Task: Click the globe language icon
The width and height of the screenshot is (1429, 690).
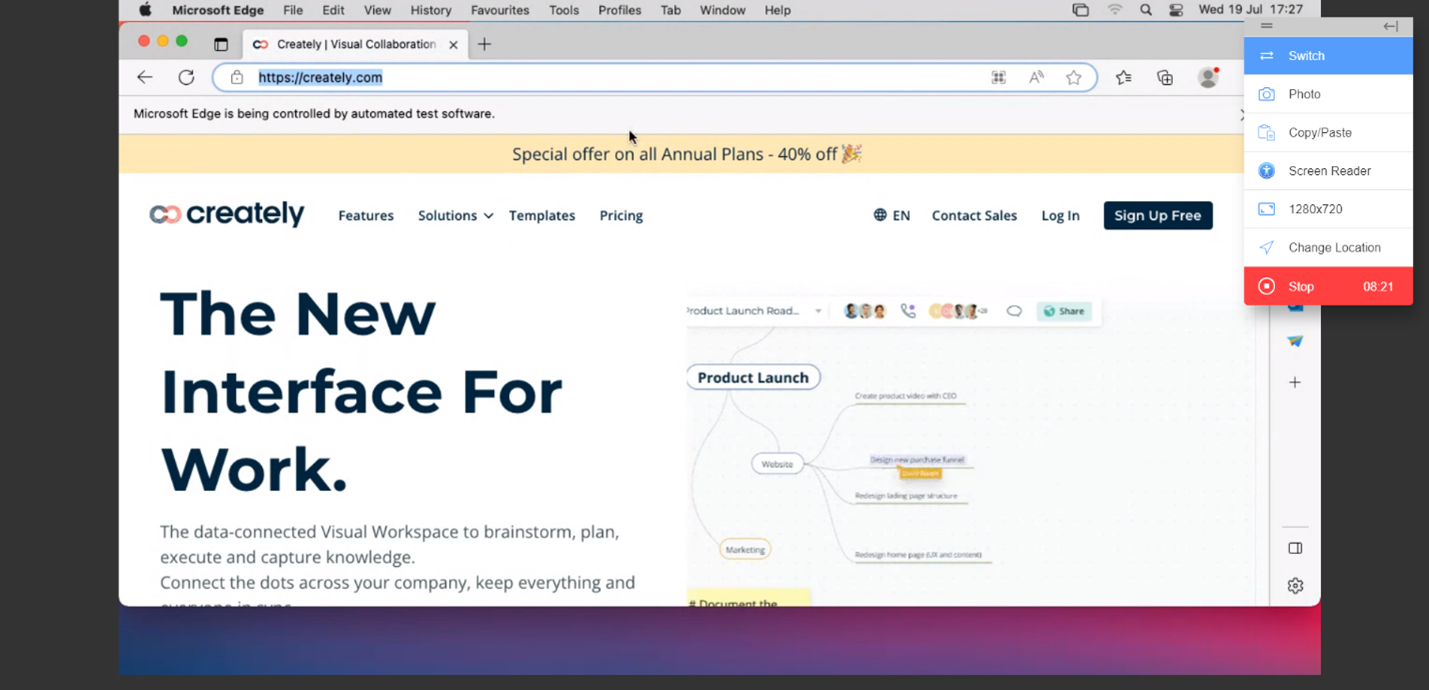Action: tap(880, 215)
